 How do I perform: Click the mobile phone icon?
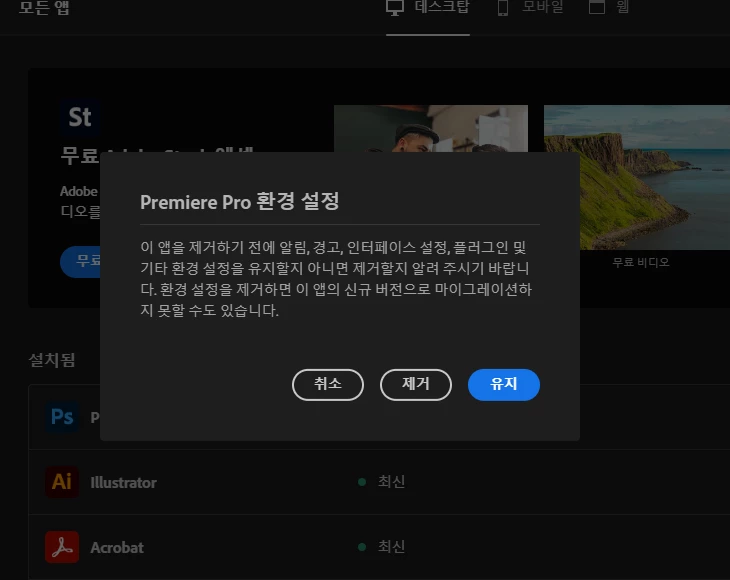503,7
